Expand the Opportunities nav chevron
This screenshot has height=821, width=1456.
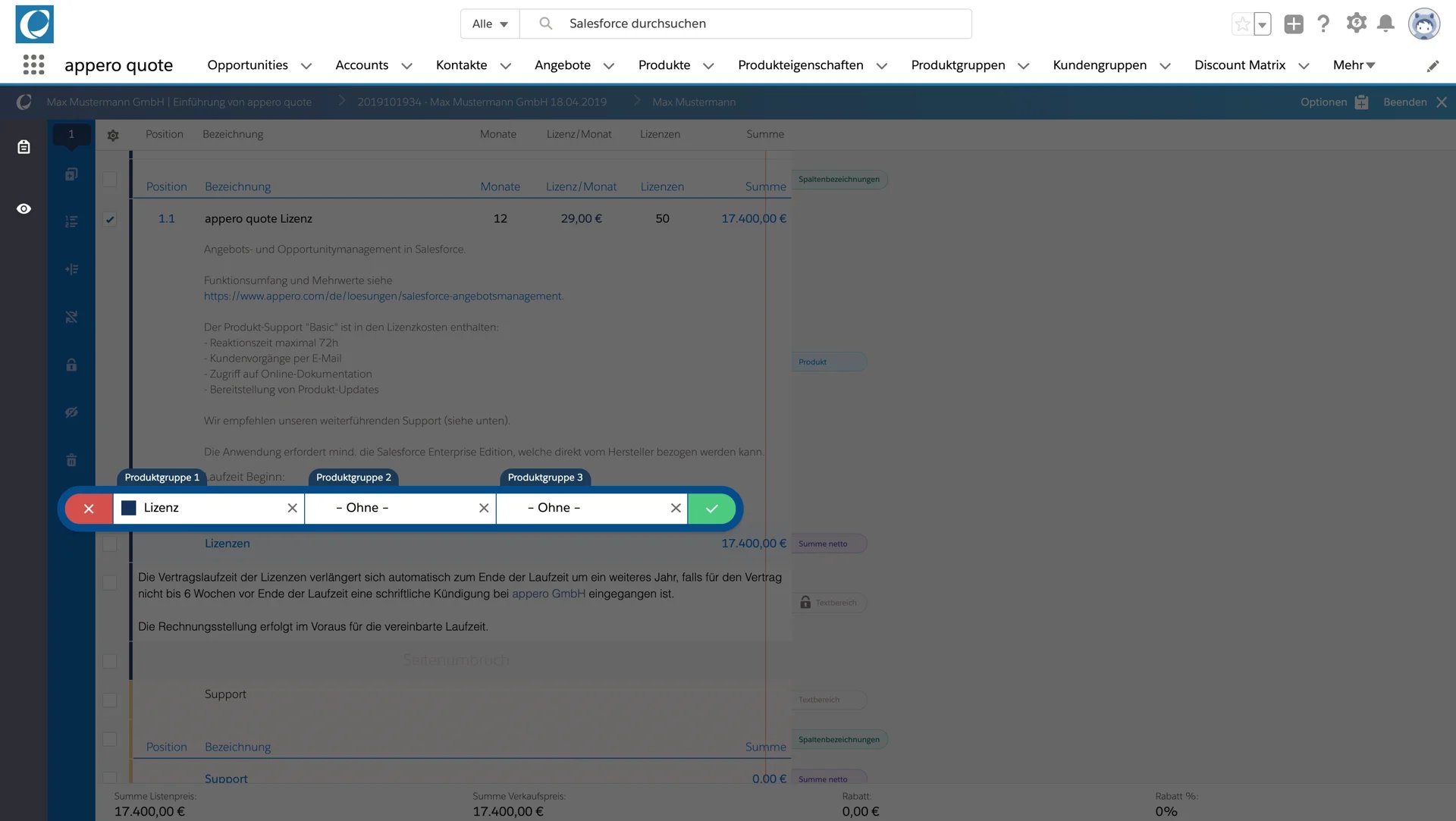(x=306, y=66)
